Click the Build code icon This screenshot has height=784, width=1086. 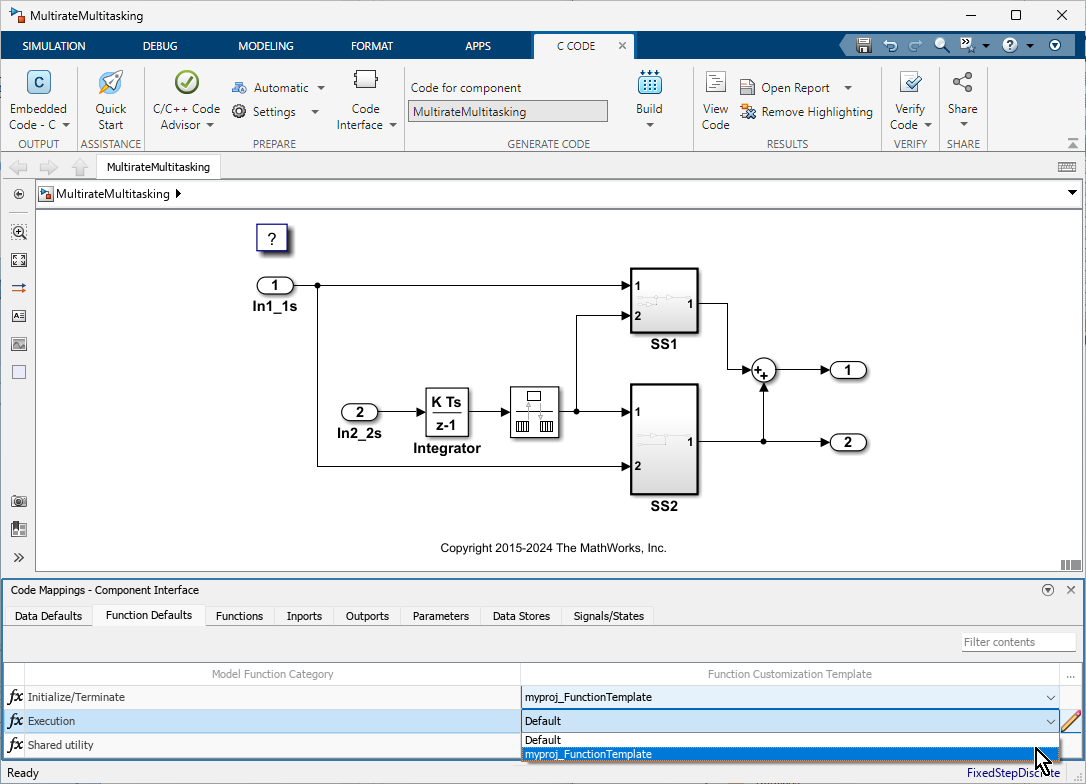pos(649,83)
